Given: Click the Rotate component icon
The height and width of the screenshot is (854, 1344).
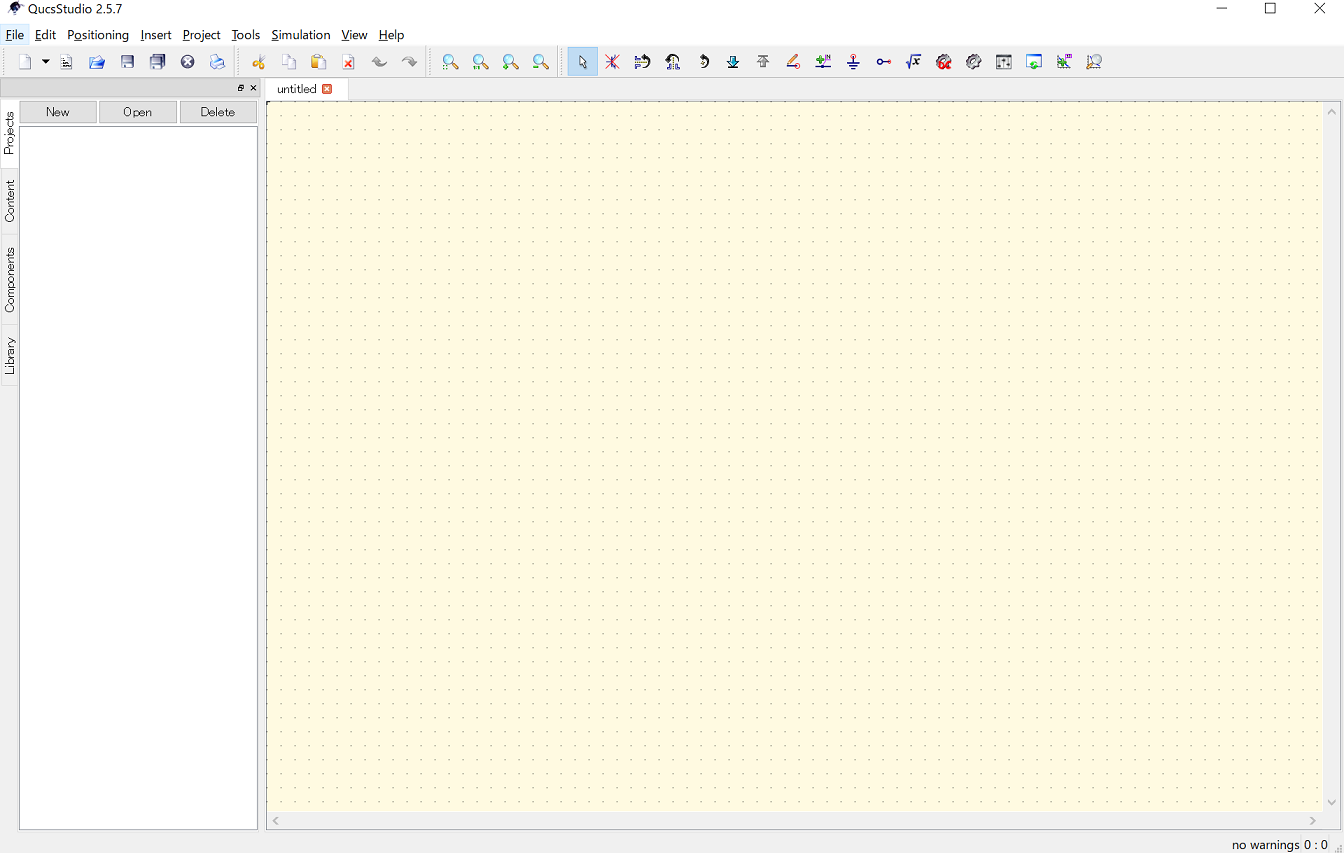Looking at the screenshot, I should [x=703, y=62].
